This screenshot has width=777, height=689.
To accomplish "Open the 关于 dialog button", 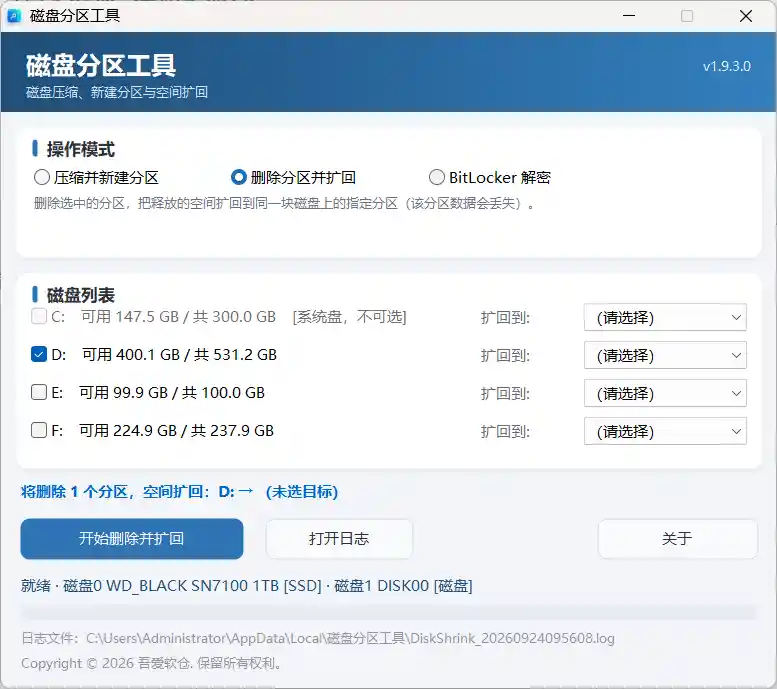I will [x=677, y=539].
